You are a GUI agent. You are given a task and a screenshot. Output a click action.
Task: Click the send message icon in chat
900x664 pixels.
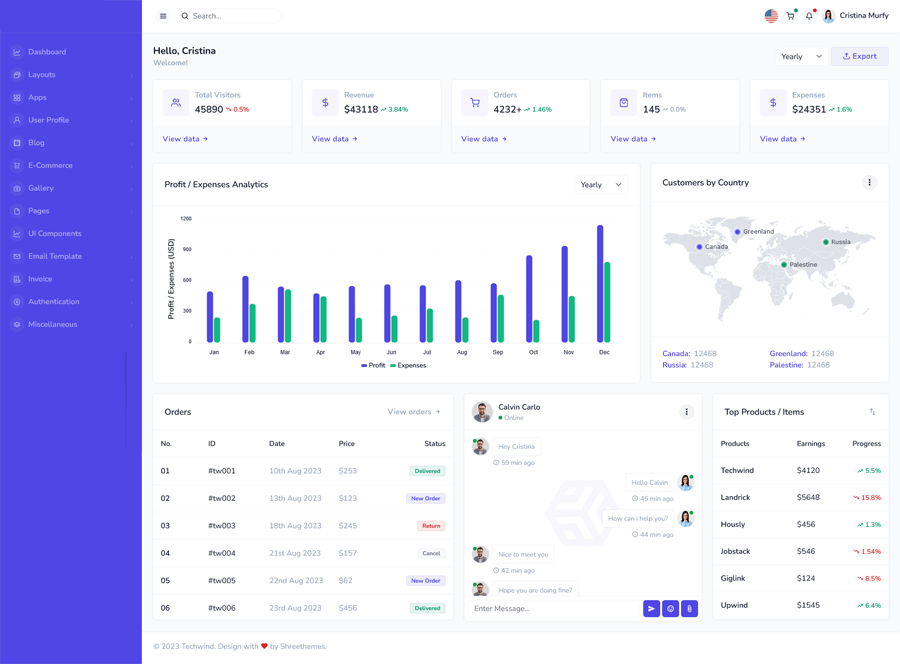pyautogui.click(x=651, y=608)
